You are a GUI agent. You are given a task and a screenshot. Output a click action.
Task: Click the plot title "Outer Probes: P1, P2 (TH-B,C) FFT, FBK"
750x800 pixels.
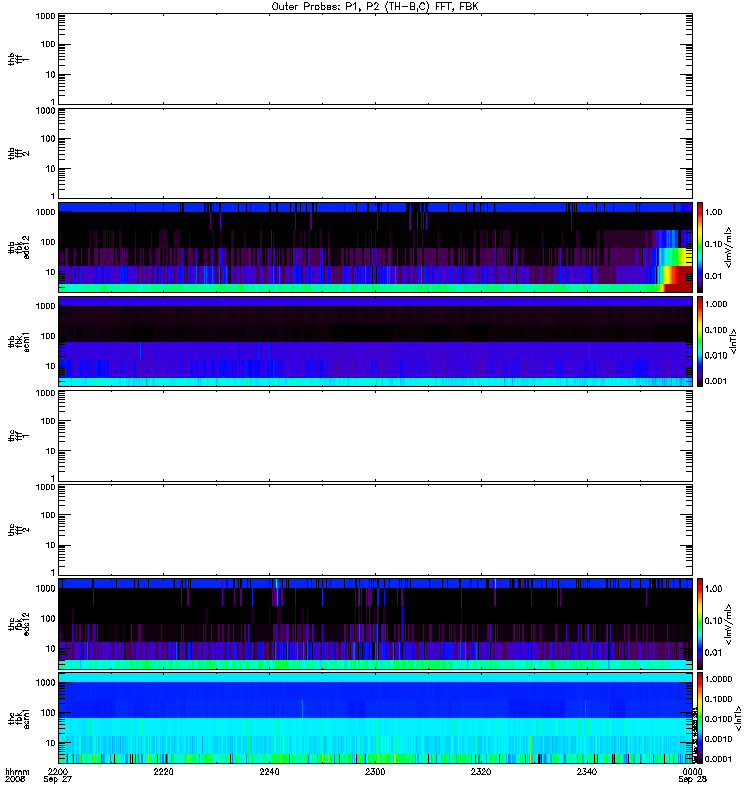375,7
